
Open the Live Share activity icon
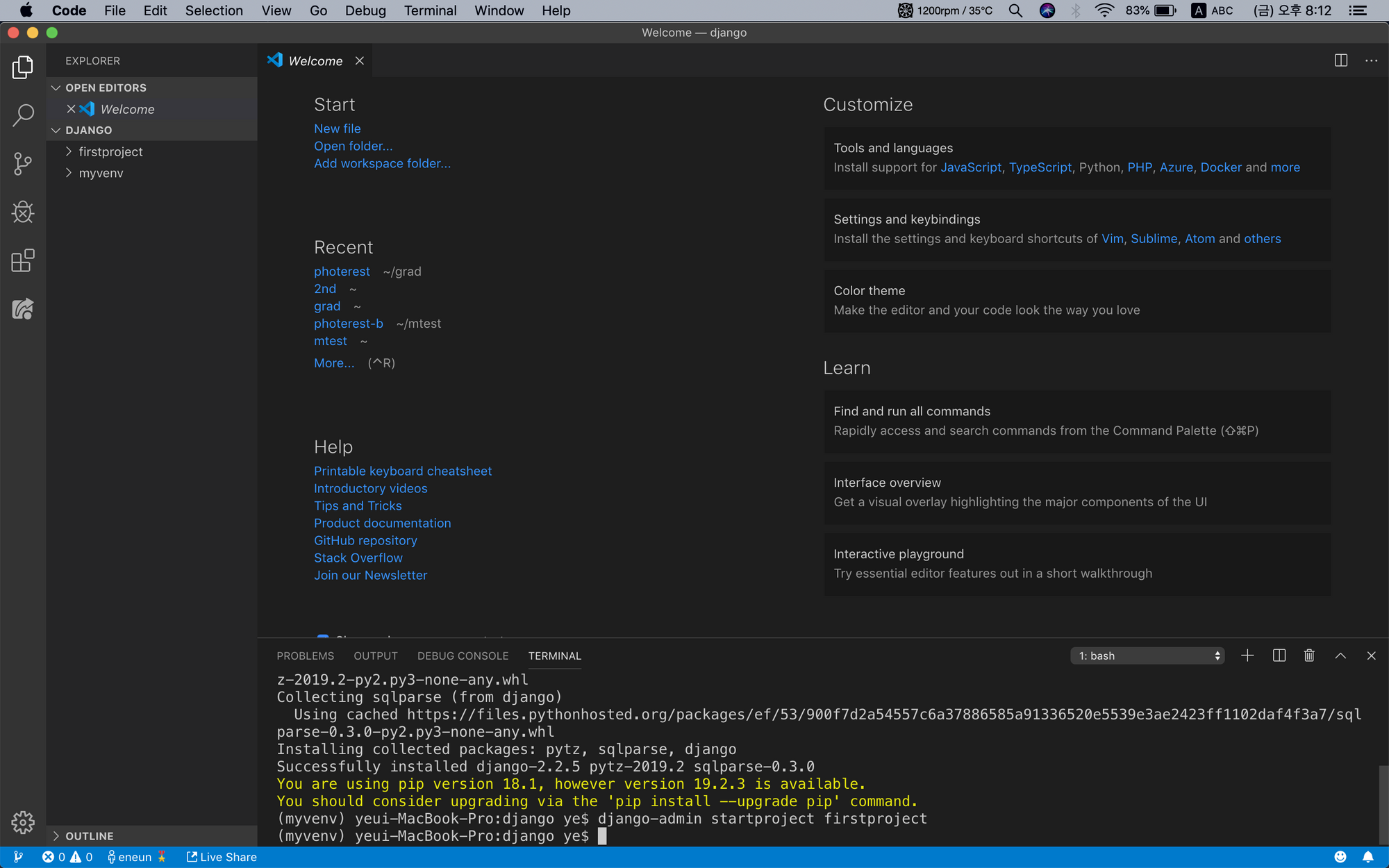tap(23, 309)
